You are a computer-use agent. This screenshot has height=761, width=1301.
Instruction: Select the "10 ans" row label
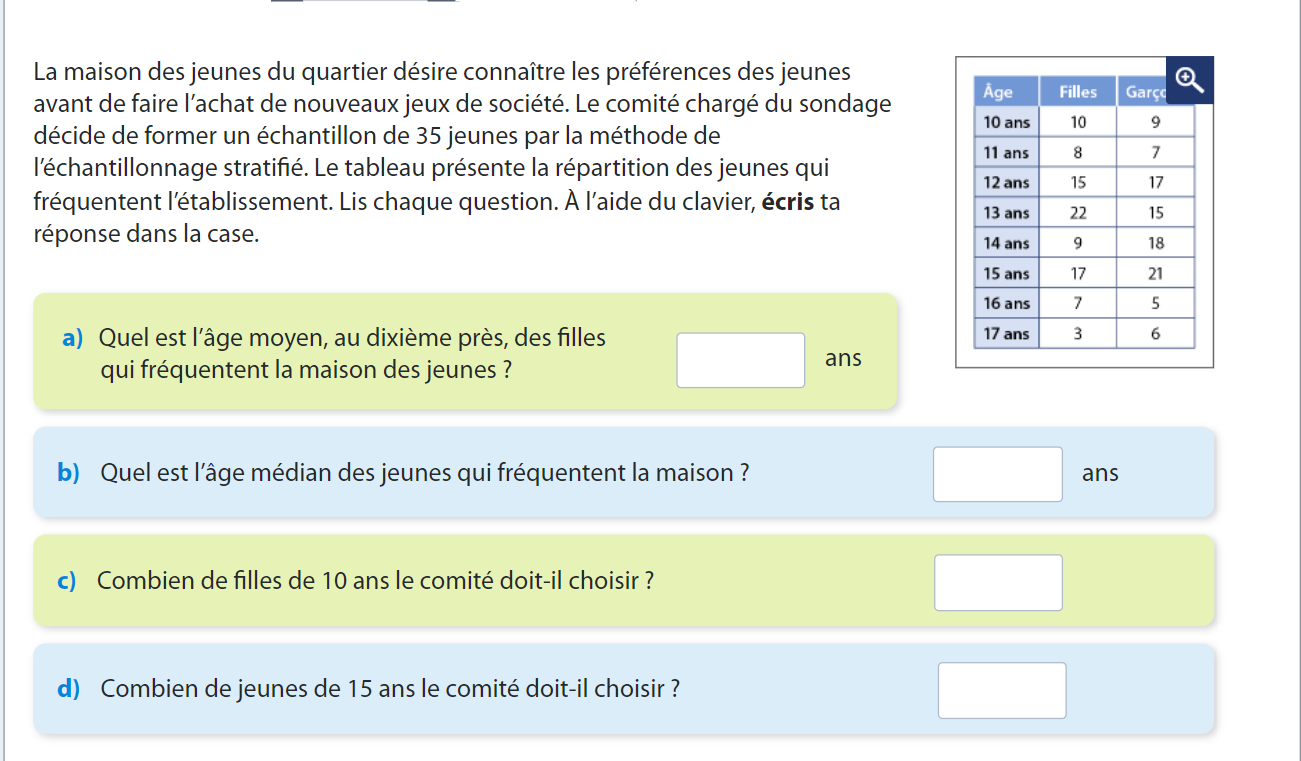tap(1006, 122)
